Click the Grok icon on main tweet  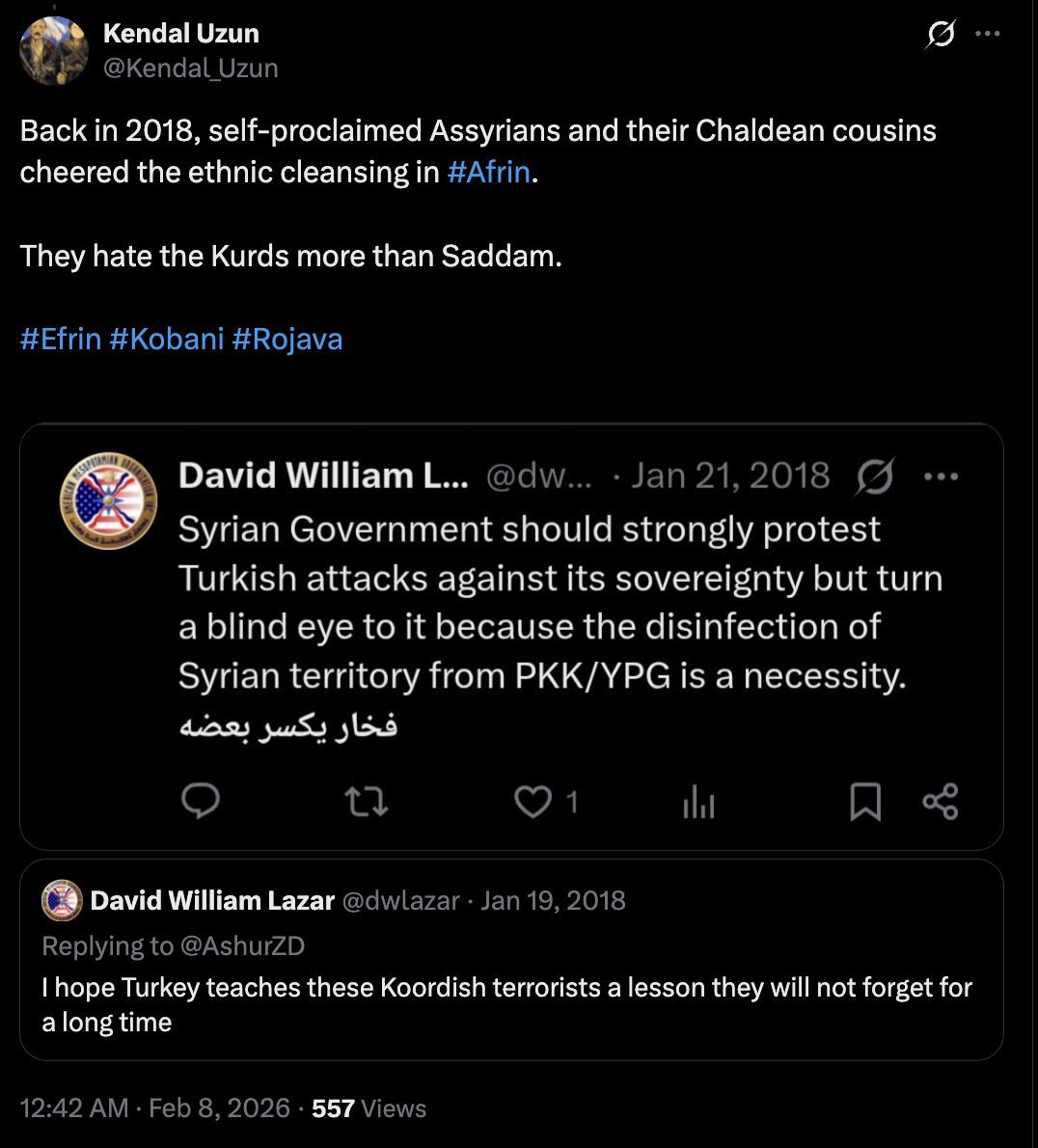tap(942, 34)
